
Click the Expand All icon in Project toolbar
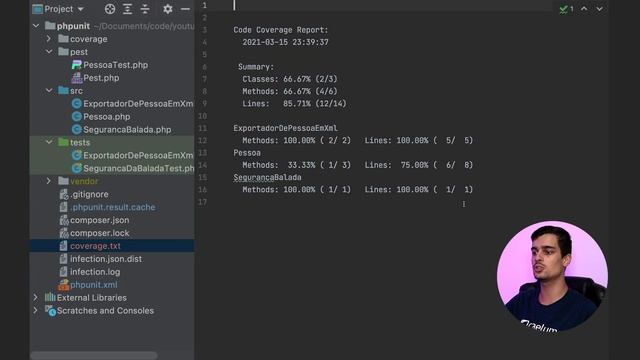(x=127, y=9)
